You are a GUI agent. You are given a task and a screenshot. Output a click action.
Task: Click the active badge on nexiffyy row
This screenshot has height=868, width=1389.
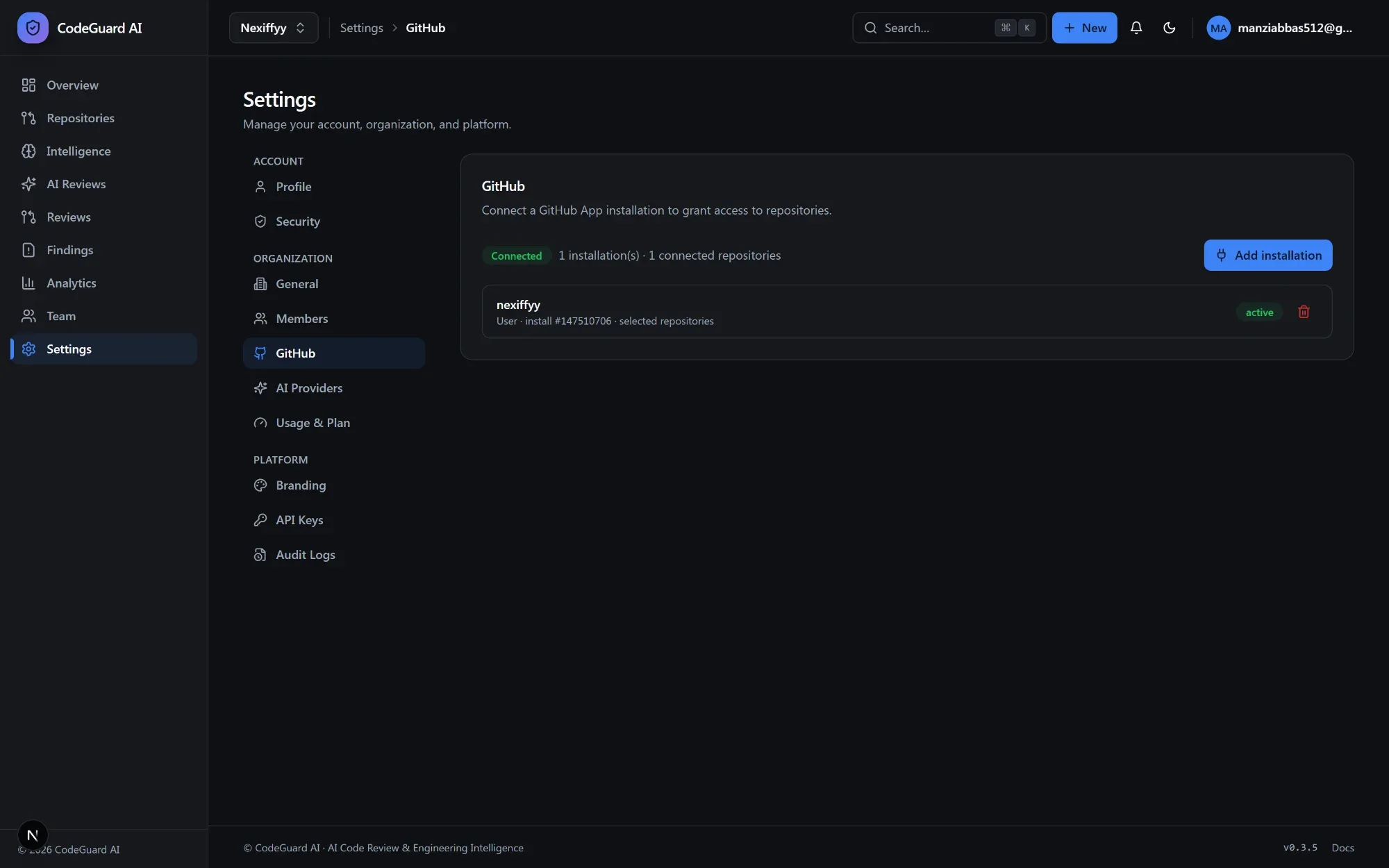[x=1259, y=312]
